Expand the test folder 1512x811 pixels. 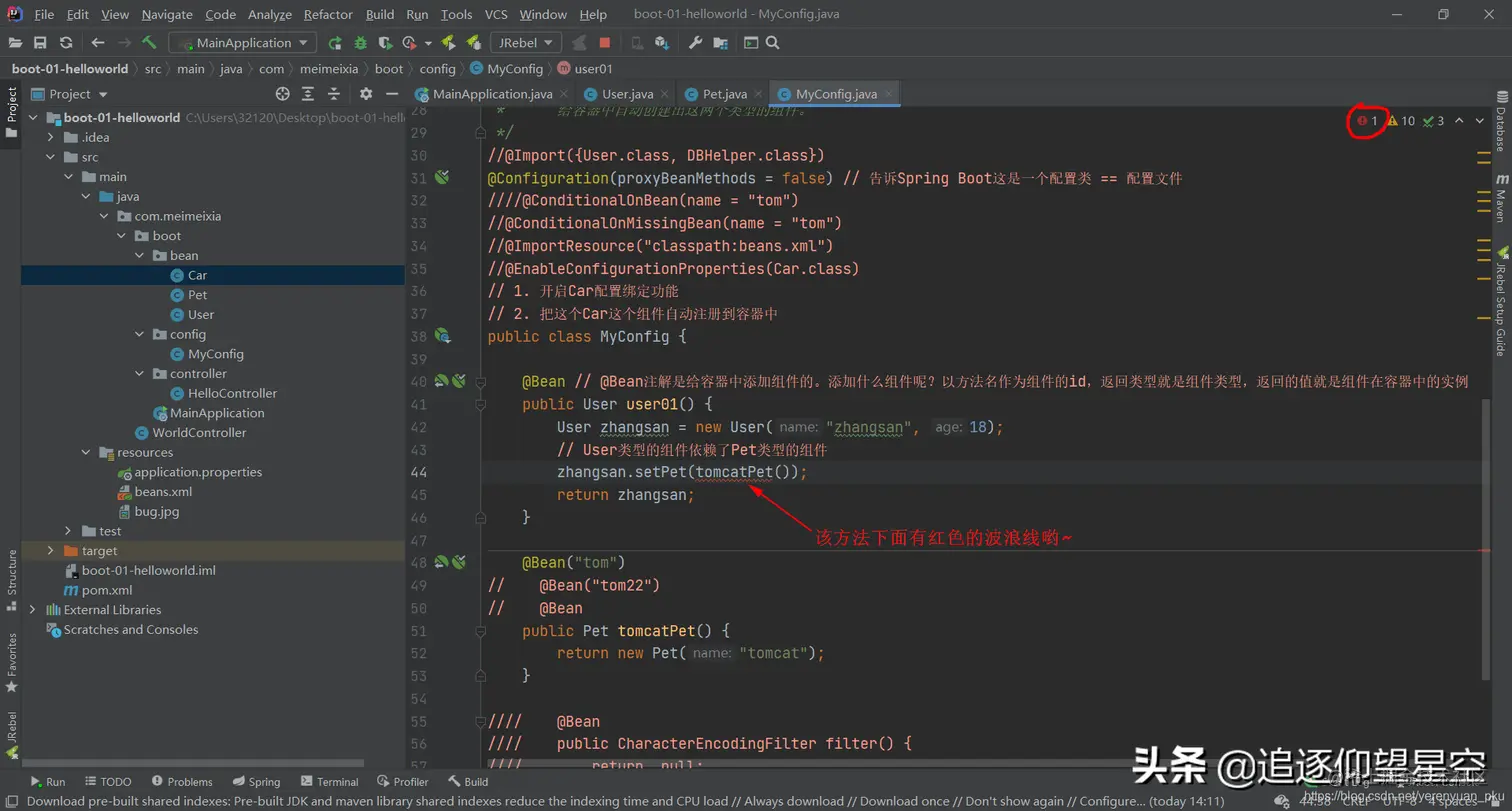pos(68,531)
